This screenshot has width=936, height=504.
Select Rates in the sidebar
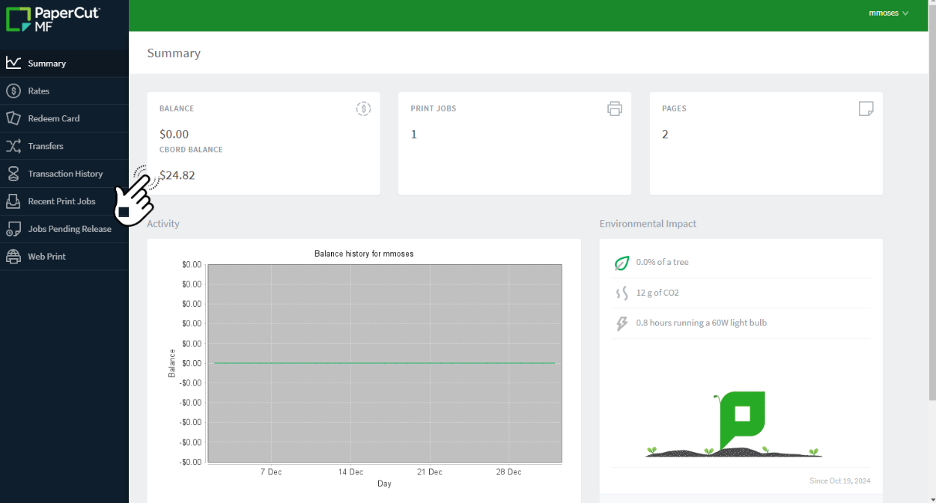[39, 91]
